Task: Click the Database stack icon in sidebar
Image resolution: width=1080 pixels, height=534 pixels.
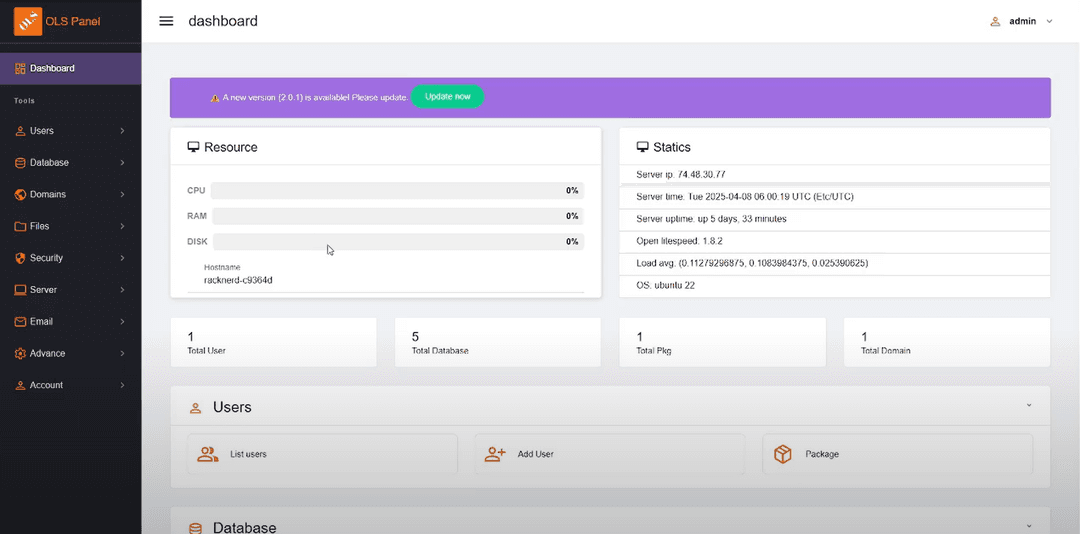Action: coord(20,163)
